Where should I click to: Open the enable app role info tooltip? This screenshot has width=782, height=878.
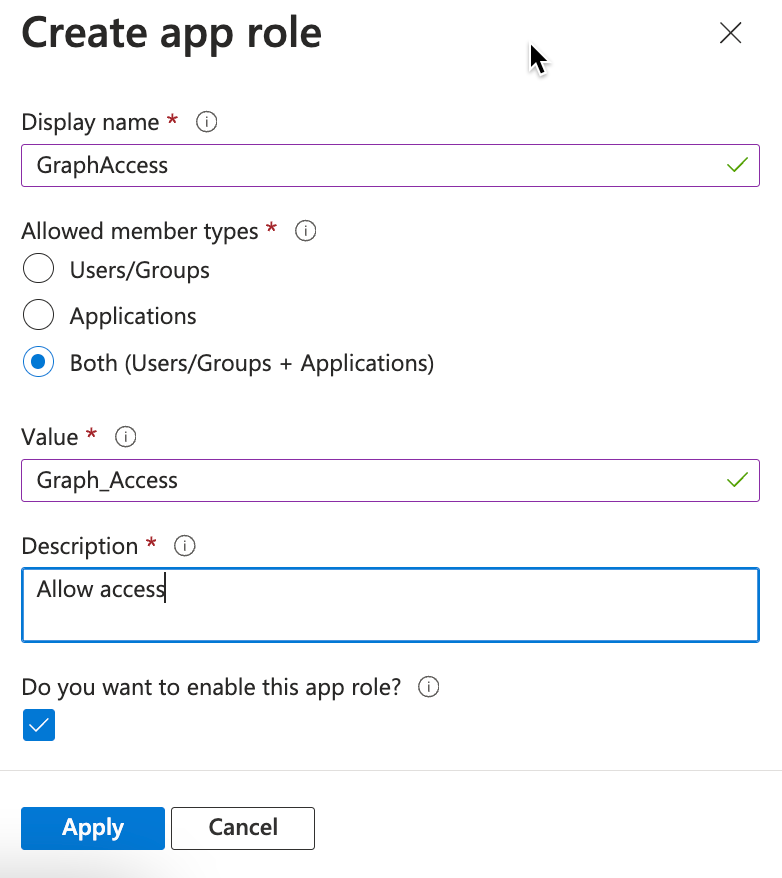tap(428, 687)
